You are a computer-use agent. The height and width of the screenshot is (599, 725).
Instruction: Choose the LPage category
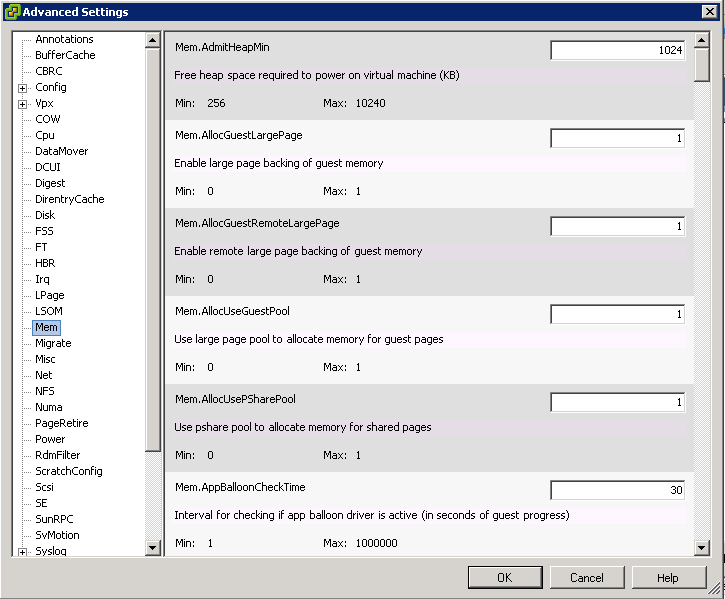[49, 295]
